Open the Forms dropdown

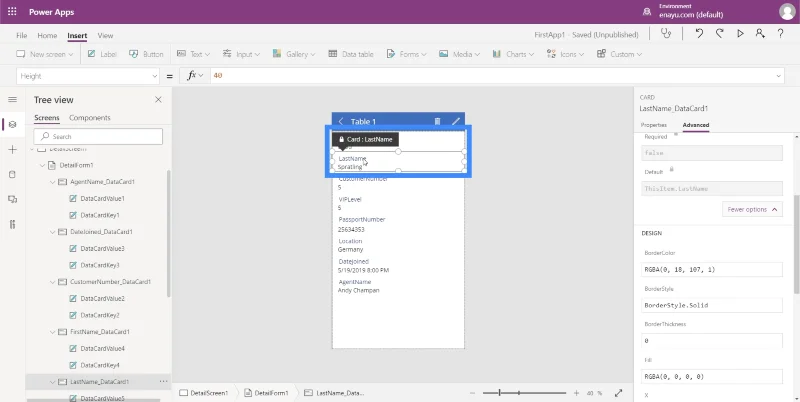407,54
